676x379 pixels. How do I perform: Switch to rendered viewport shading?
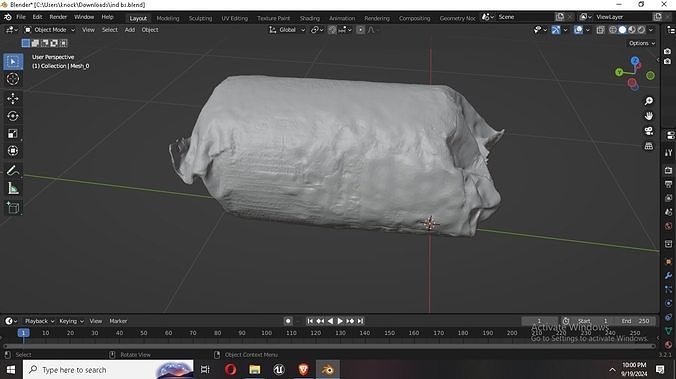[x=642, y=30]
